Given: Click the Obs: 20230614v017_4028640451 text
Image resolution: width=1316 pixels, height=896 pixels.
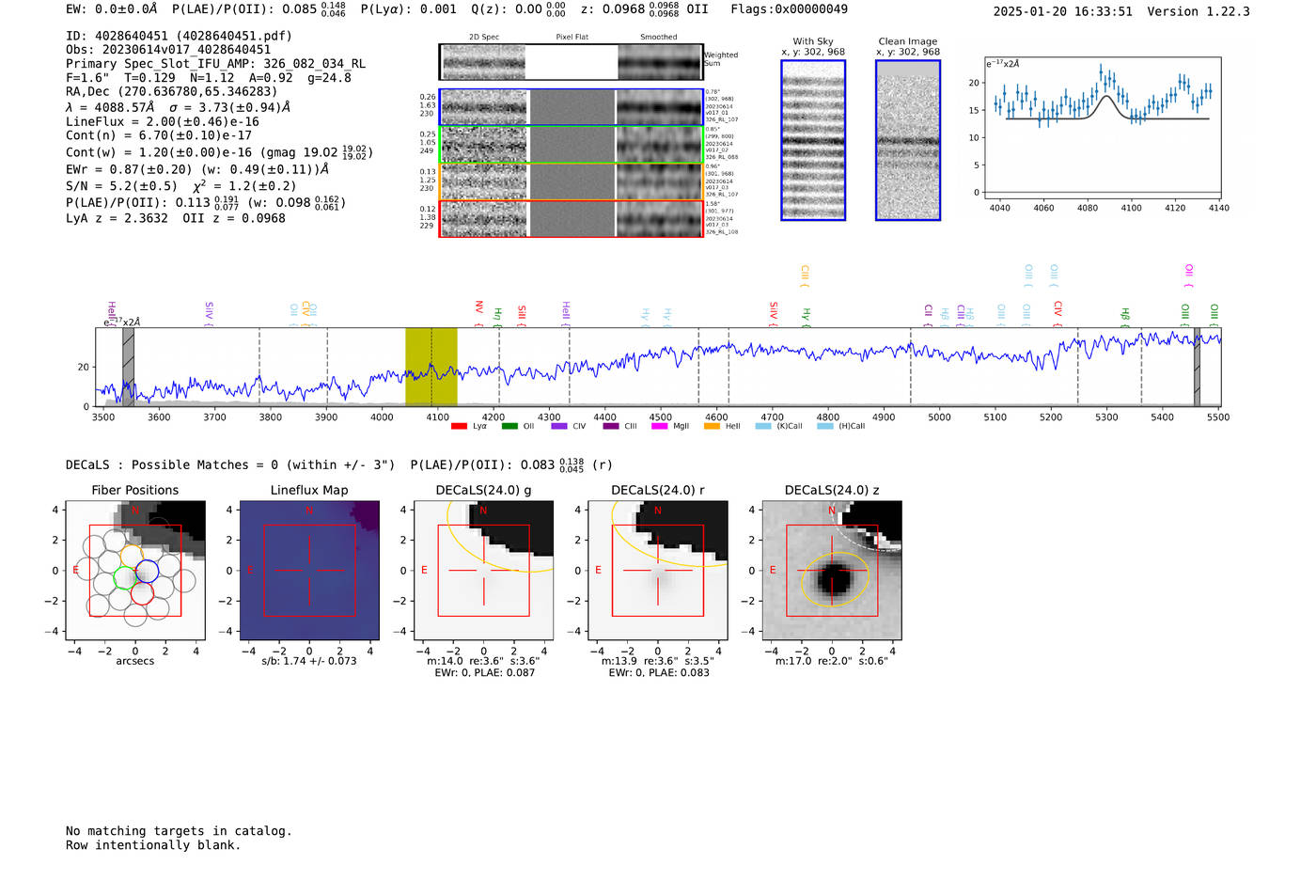Looking at the screenshot, I should tap(168, 50).
